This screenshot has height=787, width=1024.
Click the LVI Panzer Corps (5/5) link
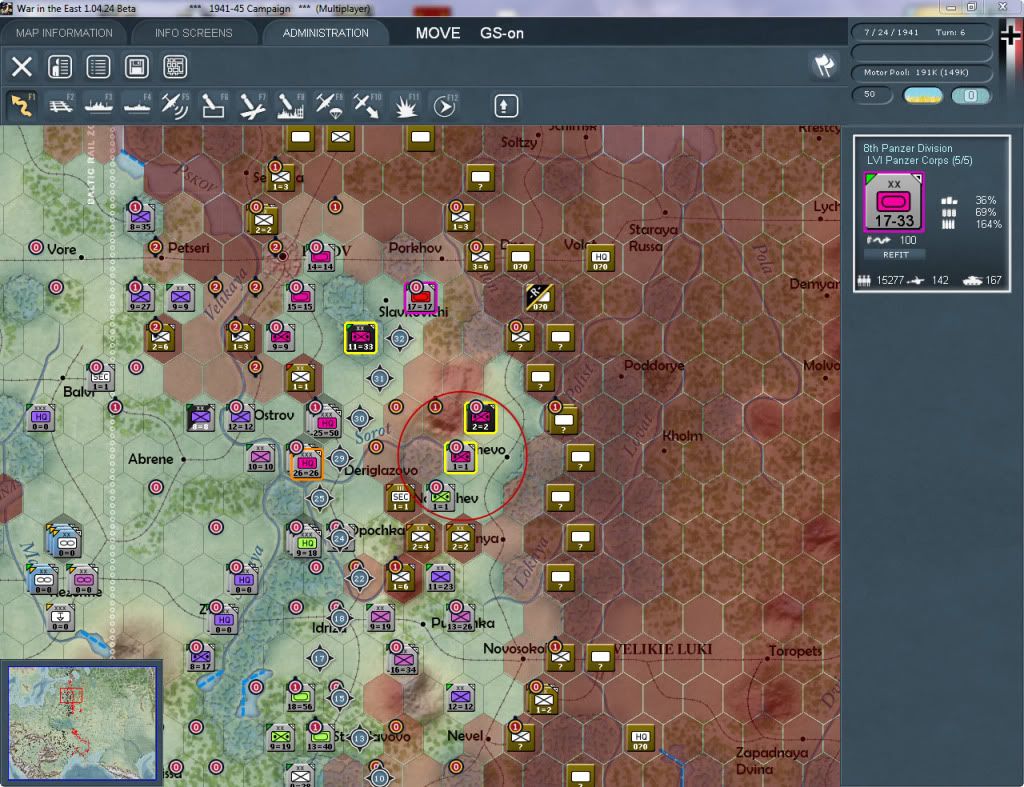(919, 161)
